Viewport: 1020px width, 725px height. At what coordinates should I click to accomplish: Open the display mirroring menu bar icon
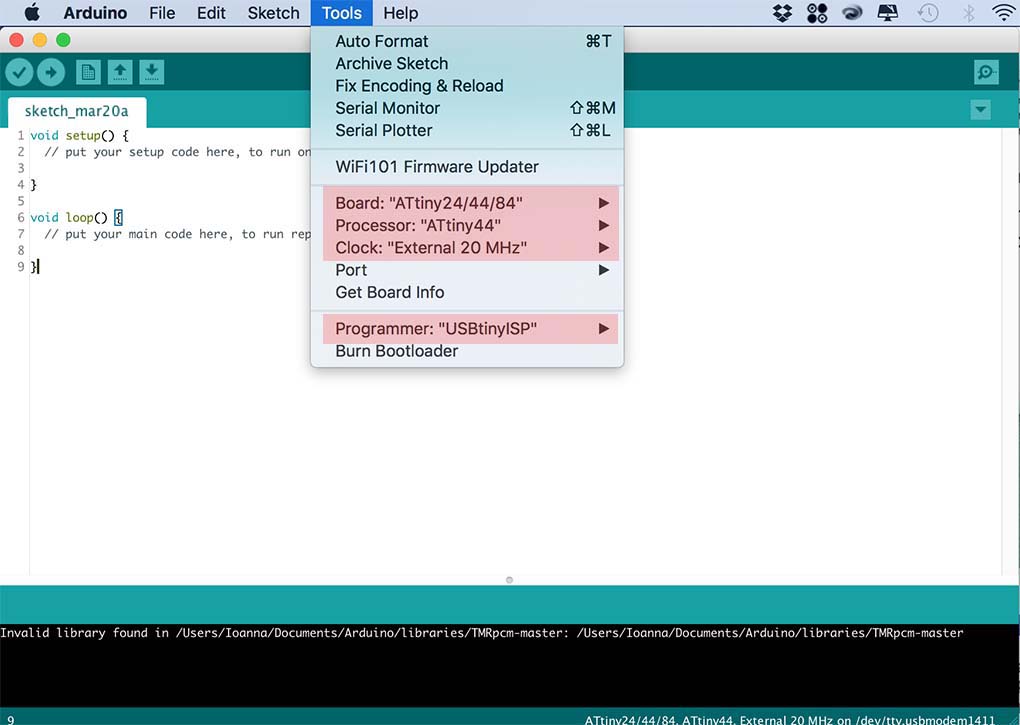coord(887,13)
